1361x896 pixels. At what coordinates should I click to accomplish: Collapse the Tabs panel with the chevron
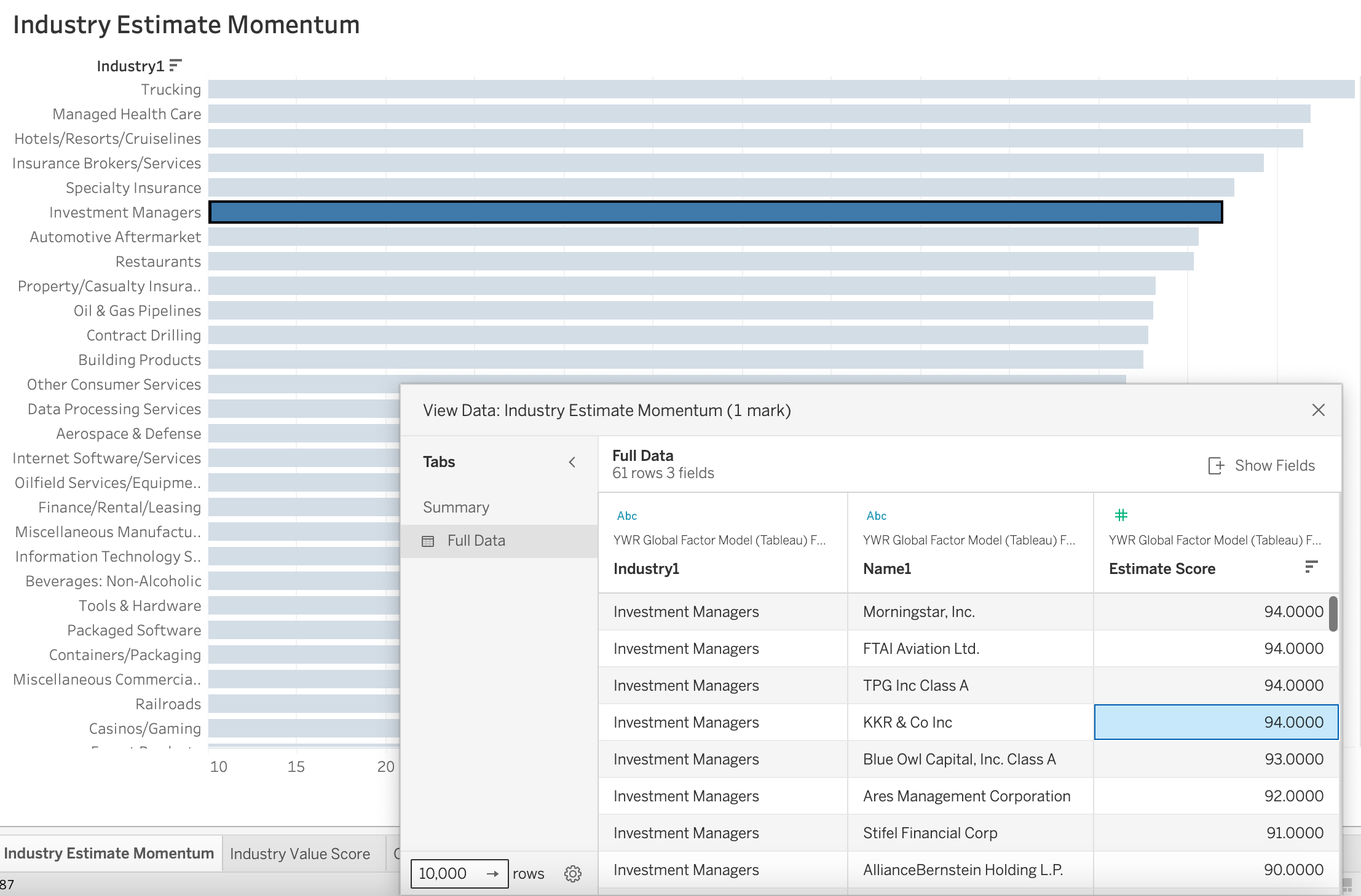(572, 462)
